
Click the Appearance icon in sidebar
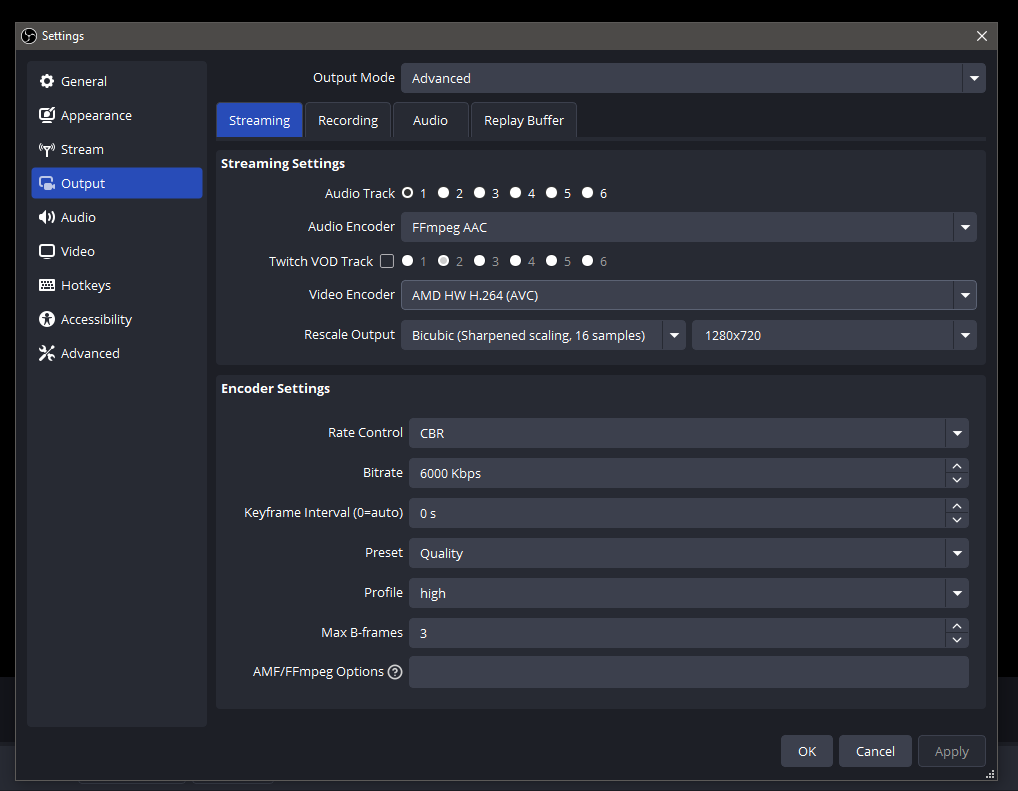click(x=47, y=115)
